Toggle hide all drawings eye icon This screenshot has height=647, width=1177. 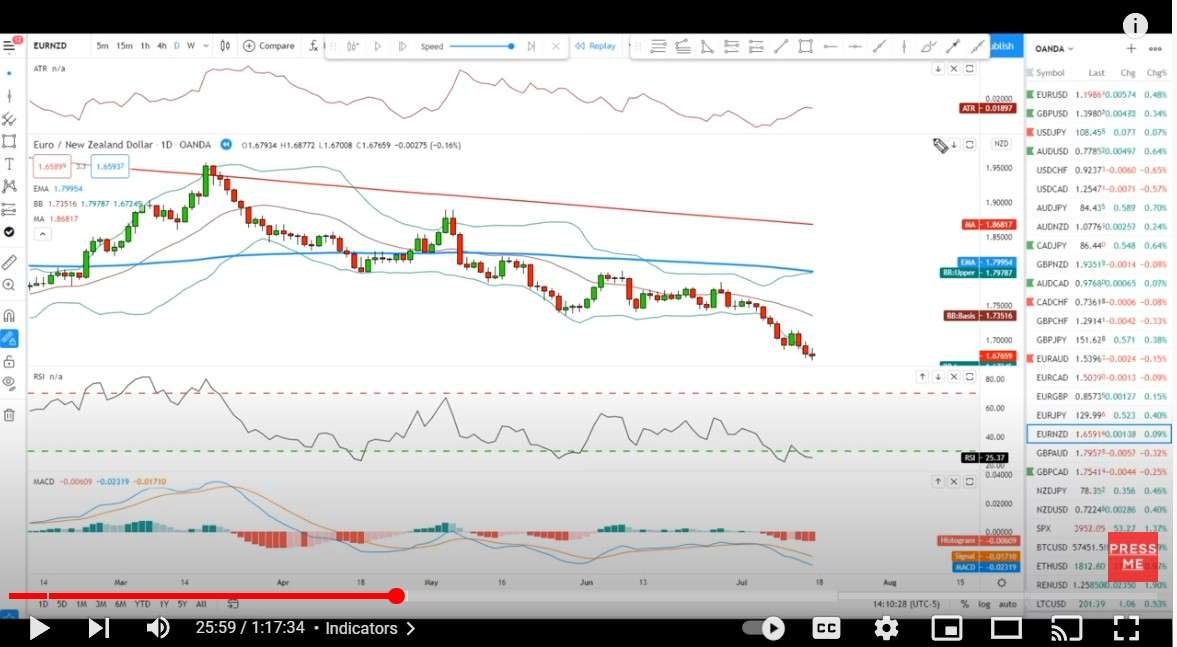pyautogui.click(x=9, y=383)
